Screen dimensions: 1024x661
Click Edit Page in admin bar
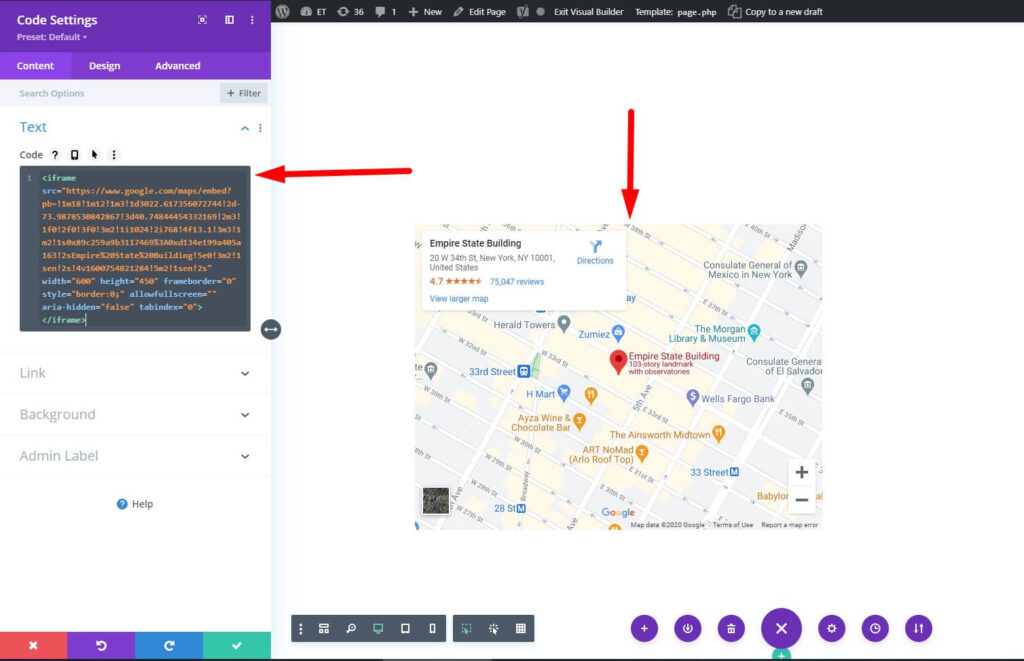pos(480,12)
